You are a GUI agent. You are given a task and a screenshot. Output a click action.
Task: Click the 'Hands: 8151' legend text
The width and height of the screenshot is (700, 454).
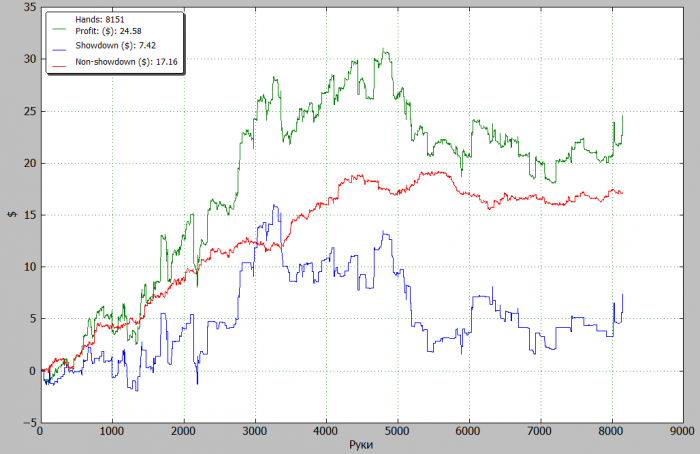pos(100,20)
